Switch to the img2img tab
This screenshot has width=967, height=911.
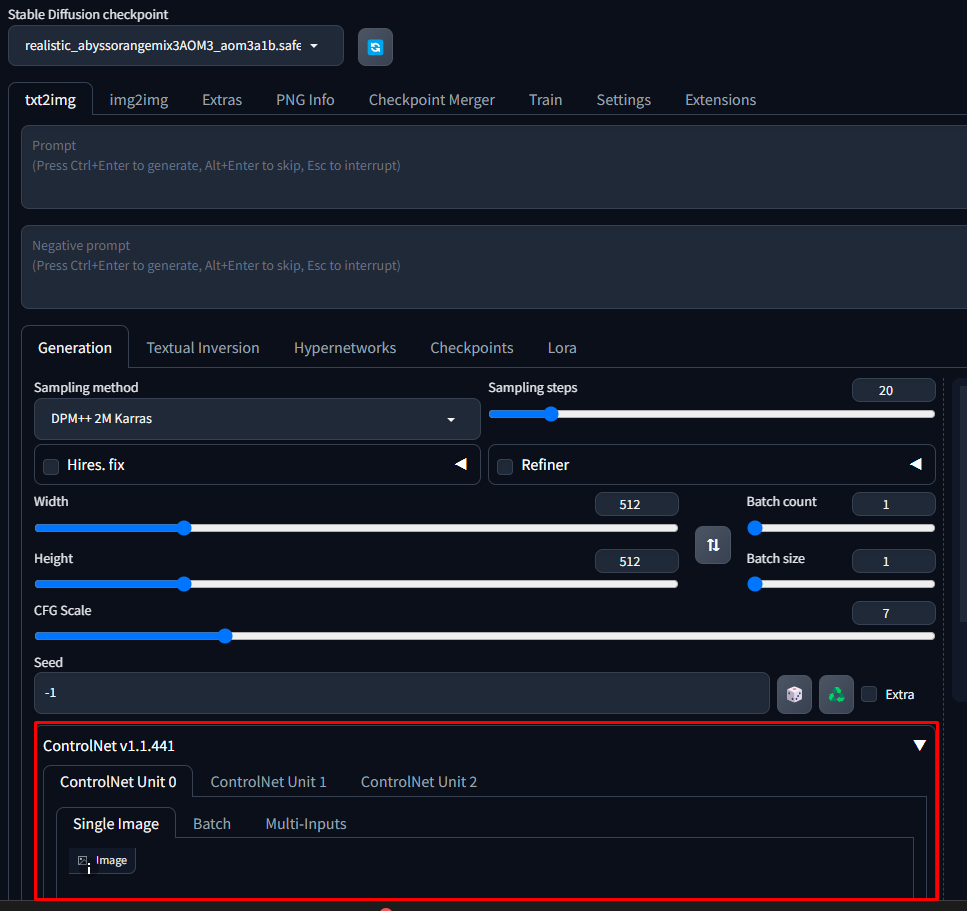pos(138,100)
